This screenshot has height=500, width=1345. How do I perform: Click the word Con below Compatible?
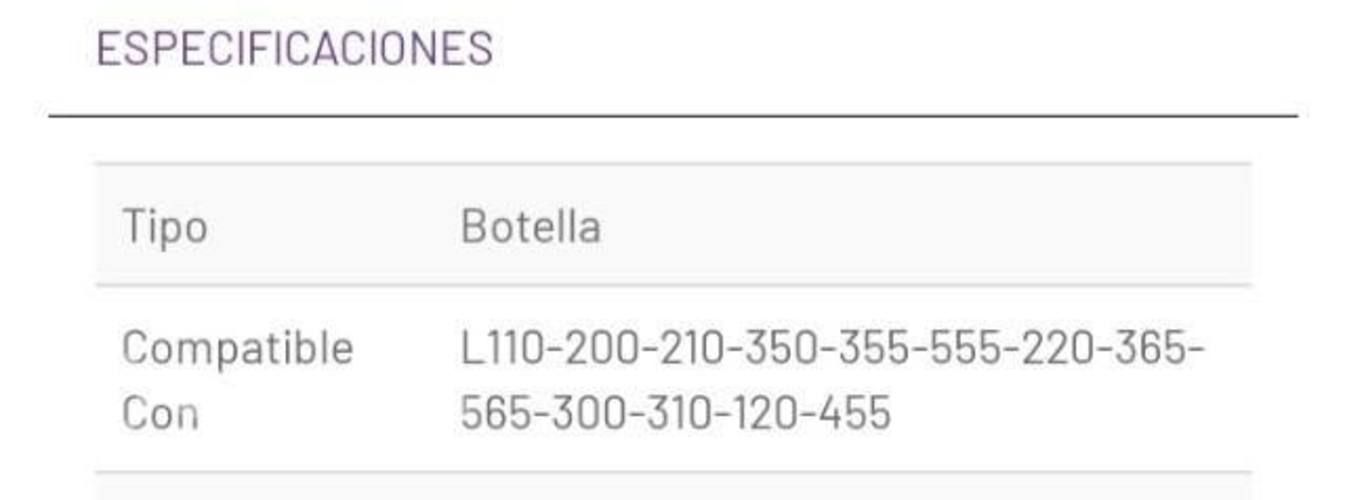(x=159, y=413)
